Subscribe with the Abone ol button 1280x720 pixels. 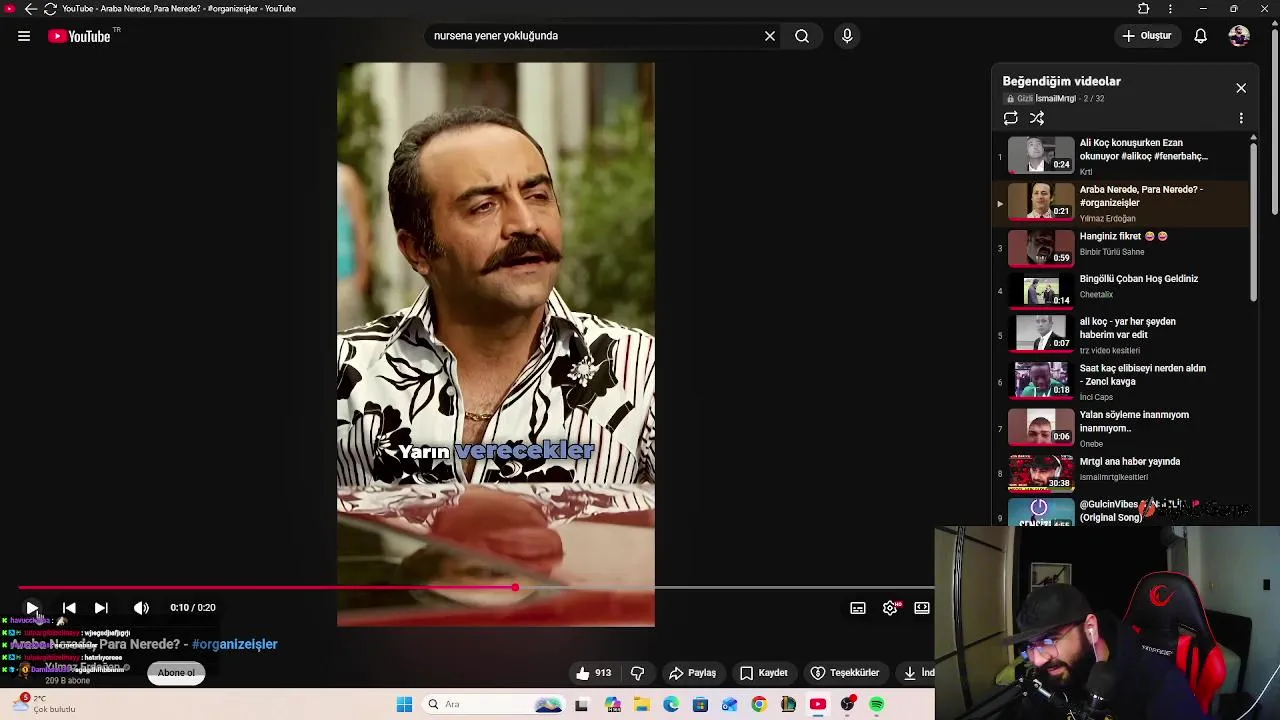coord(176,673)
